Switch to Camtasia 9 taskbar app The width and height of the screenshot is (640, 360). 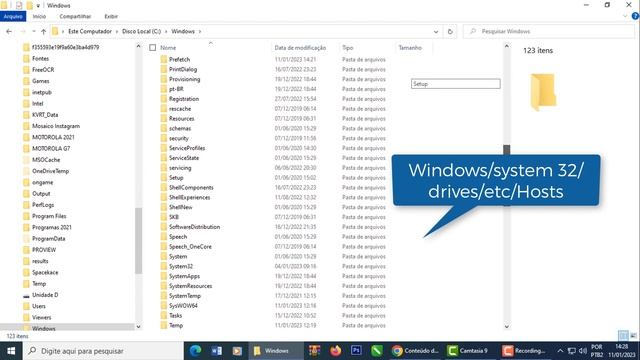468,351
